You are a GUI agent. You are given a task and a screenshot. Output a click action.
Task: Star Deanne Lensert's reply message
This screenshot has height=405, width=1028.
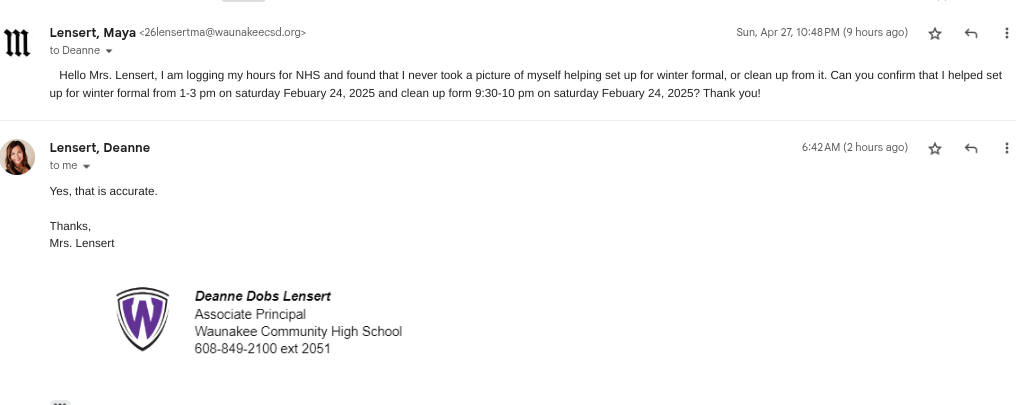tap(935, 148)
